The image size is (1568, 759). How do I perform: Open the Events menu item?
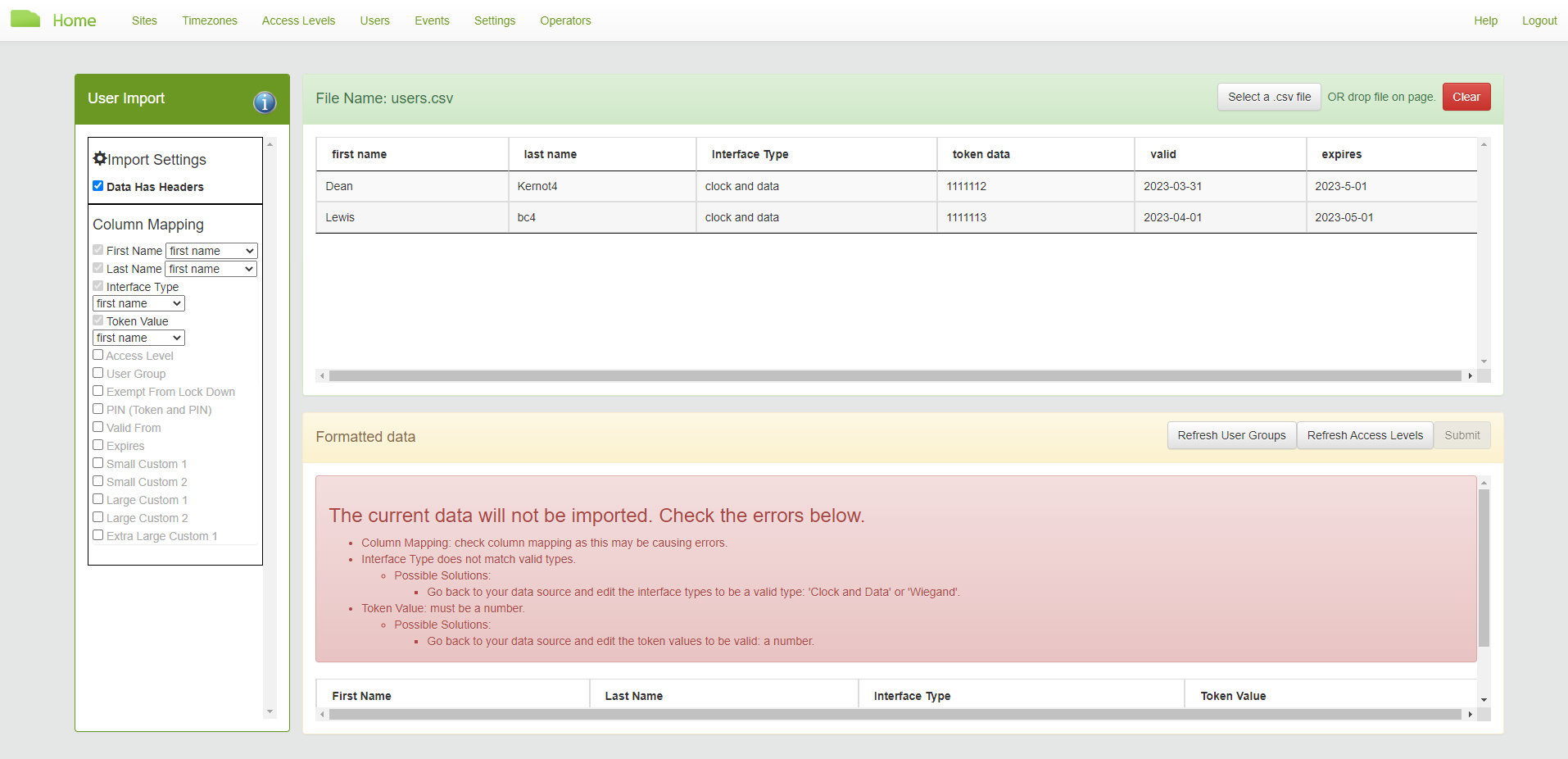click(432, 20)
